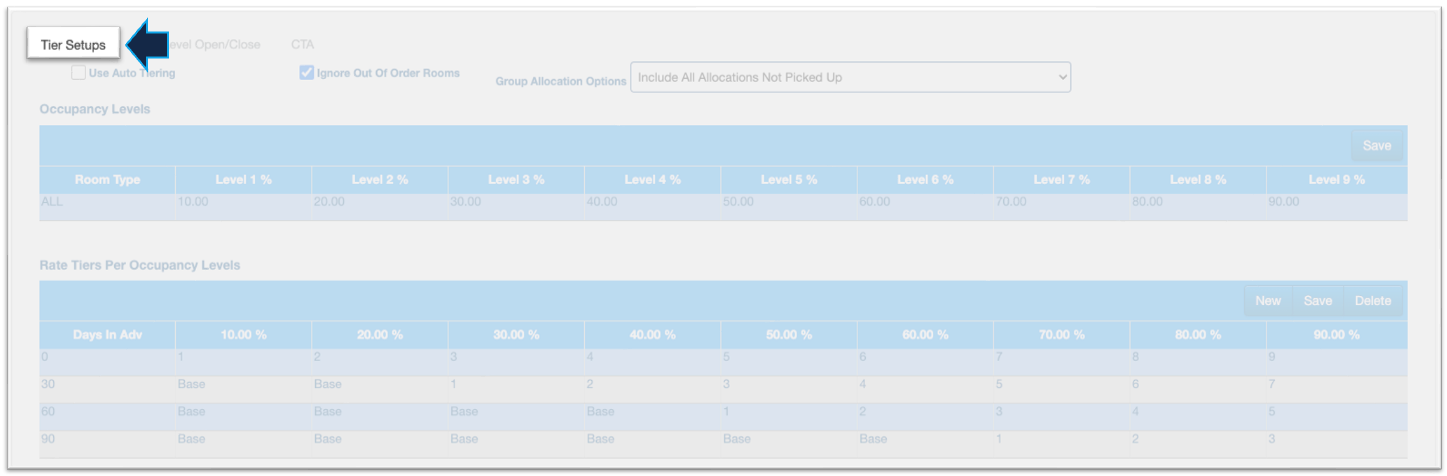Edit Level 5 % value 50.00
The image size is (1447, 476).
tap(788, 202)
